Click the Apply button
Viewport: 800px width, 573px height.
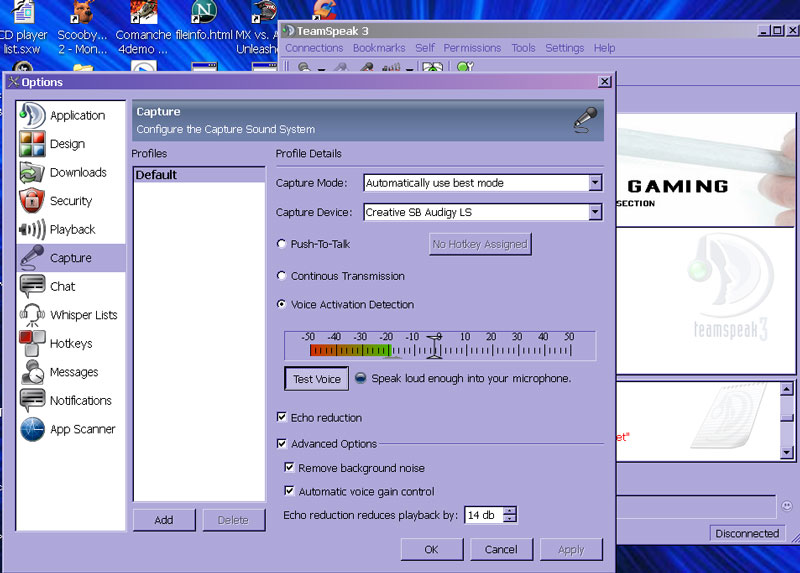coord(571,550)
